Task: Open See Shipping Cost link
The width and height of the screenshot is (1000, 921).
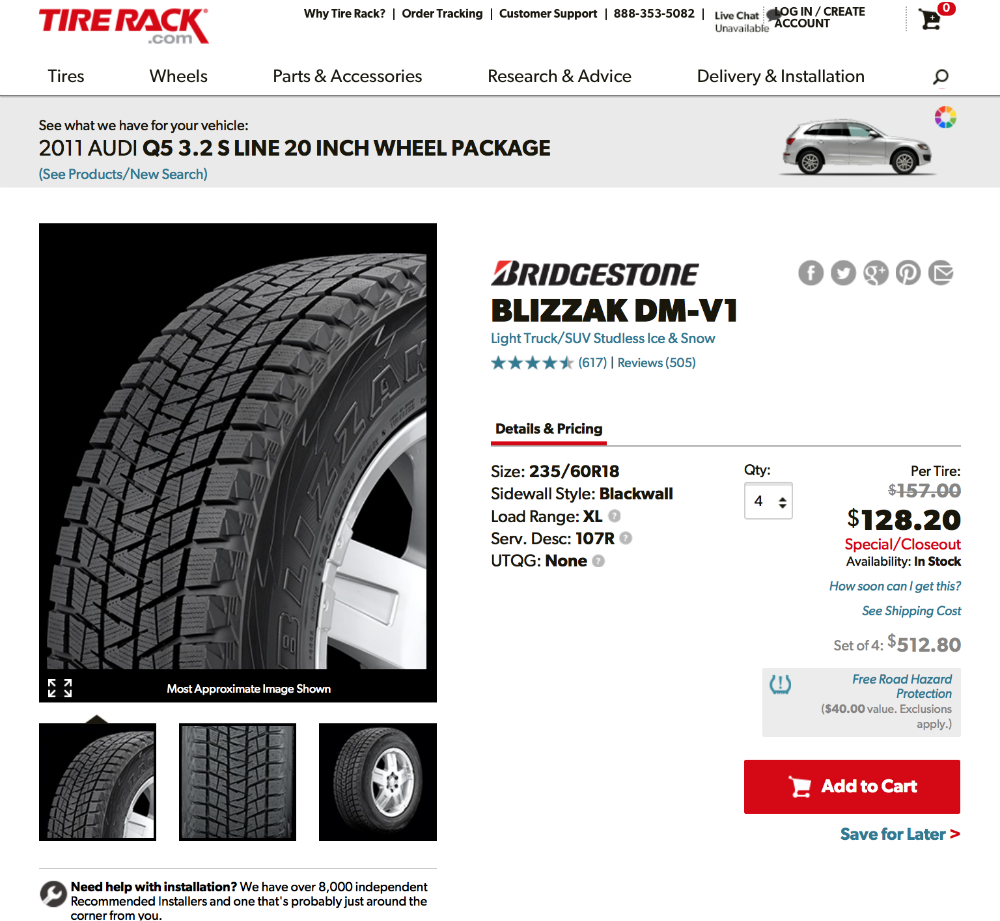Action: 911,610
